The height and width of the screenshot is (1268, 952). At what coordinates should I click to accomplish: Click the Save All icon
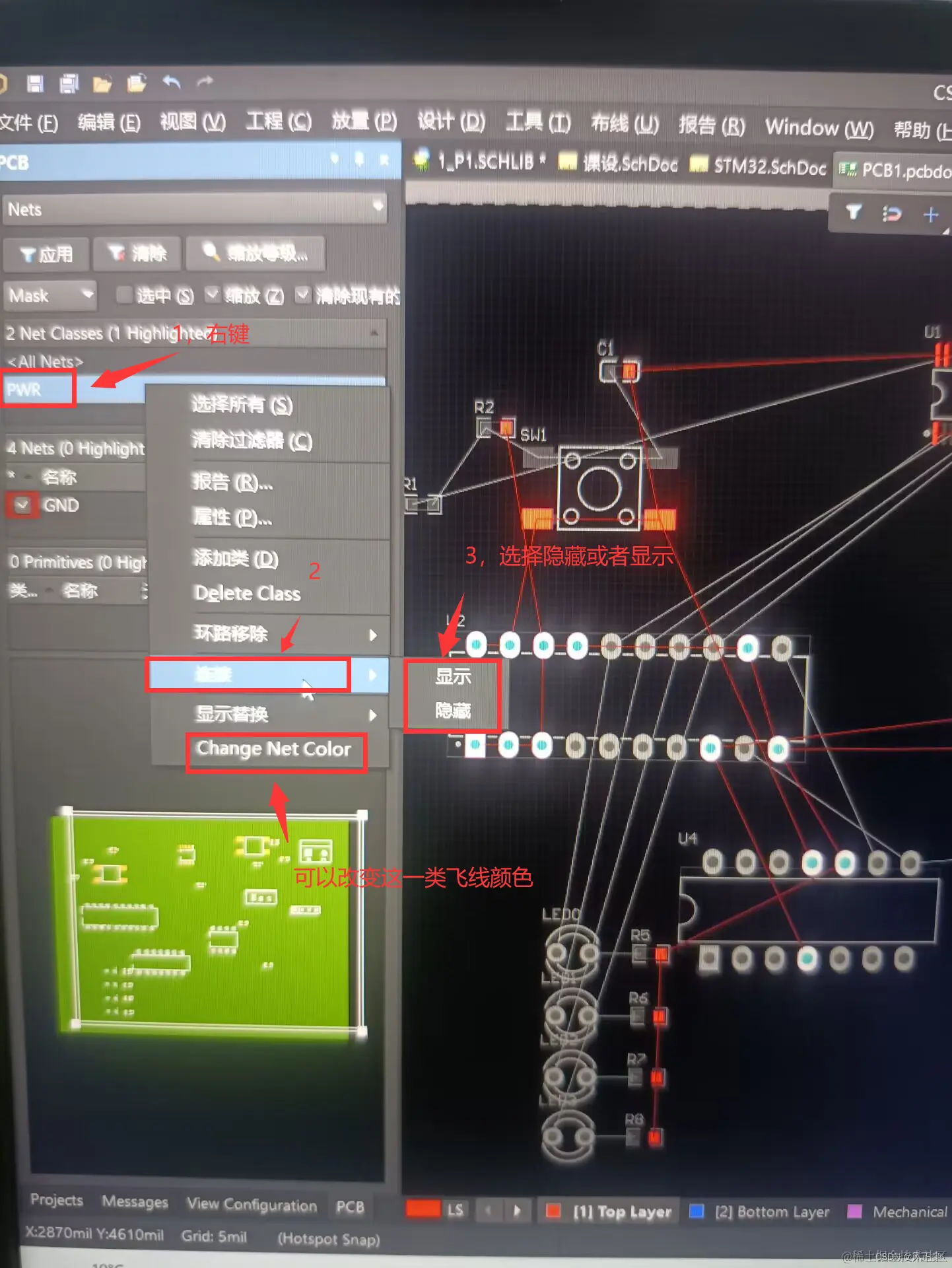pos(69,83)
